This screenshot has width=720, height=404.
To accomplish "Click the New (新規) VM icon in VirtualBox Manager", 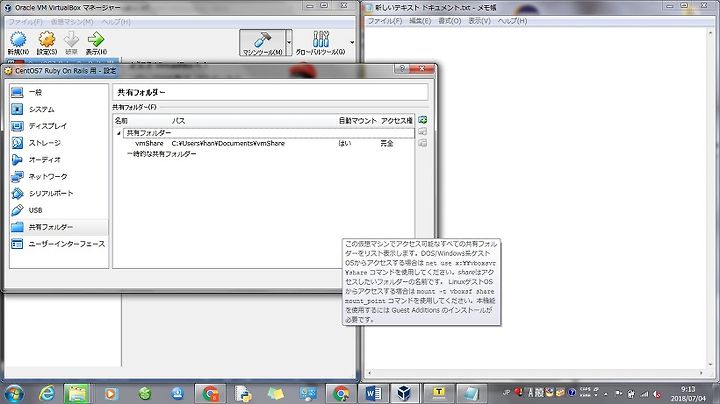I will 18,42.
